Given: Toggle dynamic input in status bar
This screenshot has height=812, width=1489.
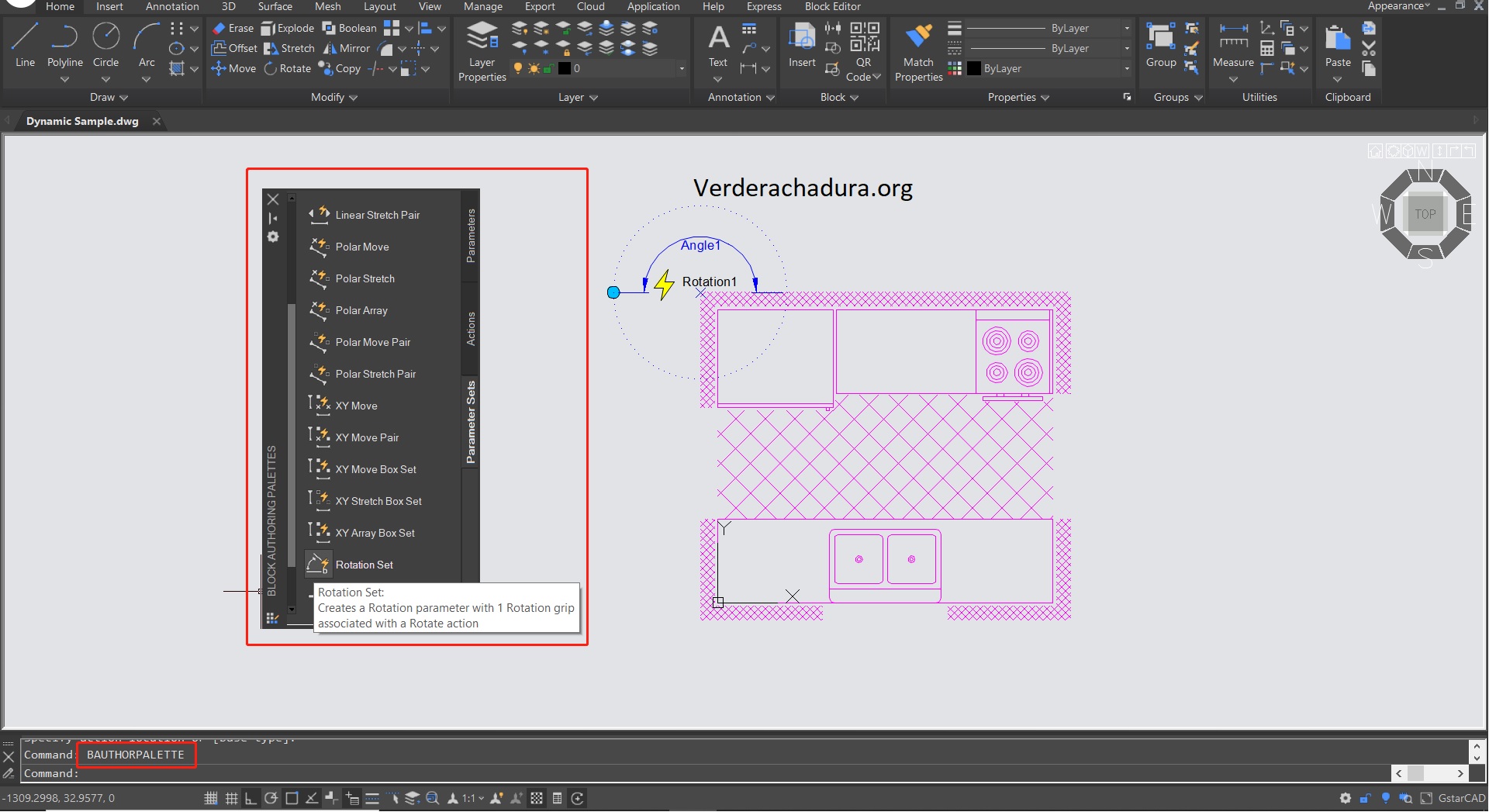Looking at the screenshot, I should [352, 798].
